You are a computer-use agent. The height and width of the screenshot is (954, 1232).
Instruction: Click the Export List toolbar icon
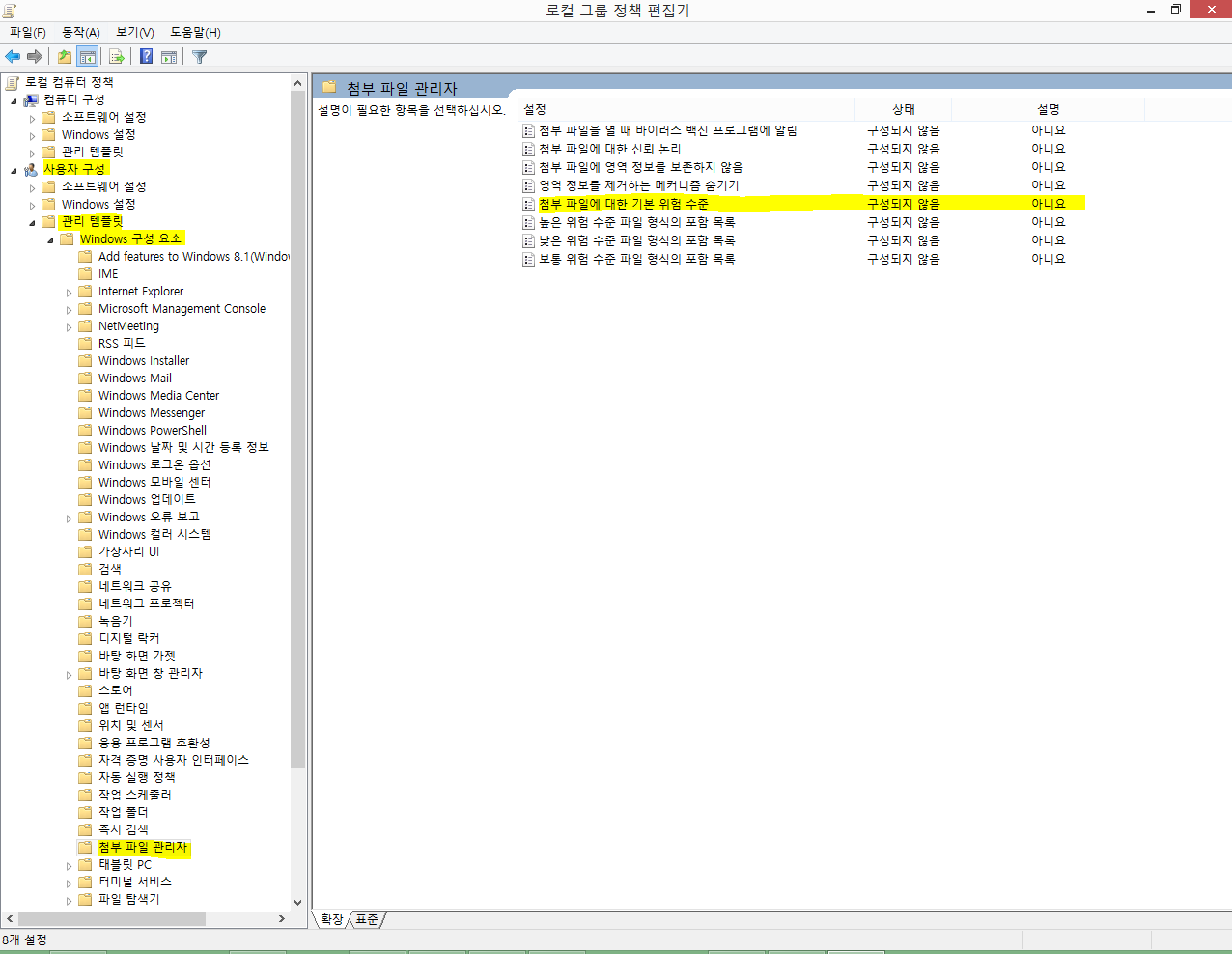point(117,57)
